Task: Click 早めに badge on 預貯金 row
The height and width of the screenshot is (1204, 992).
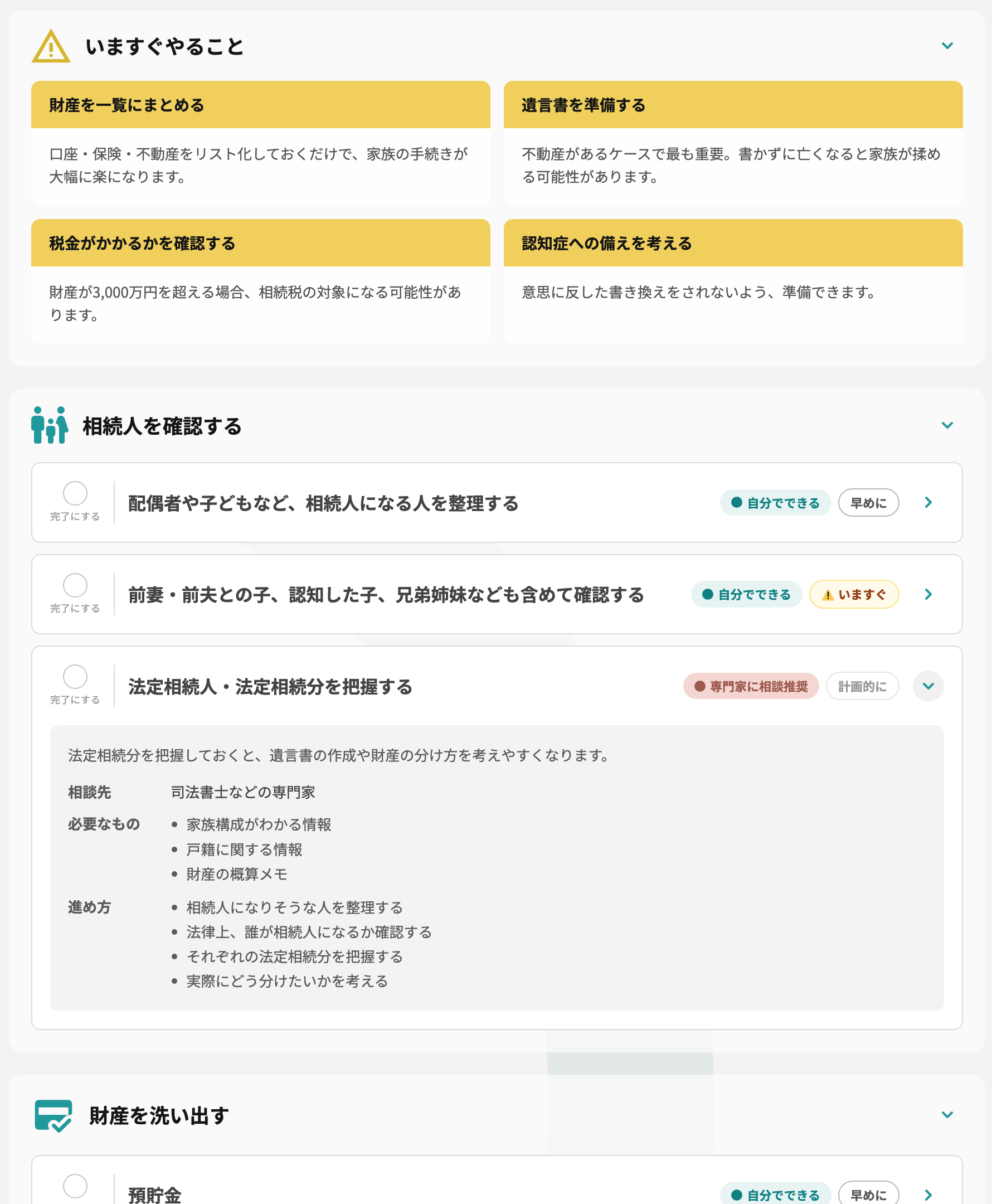Action: click(x=869, y=1195)
